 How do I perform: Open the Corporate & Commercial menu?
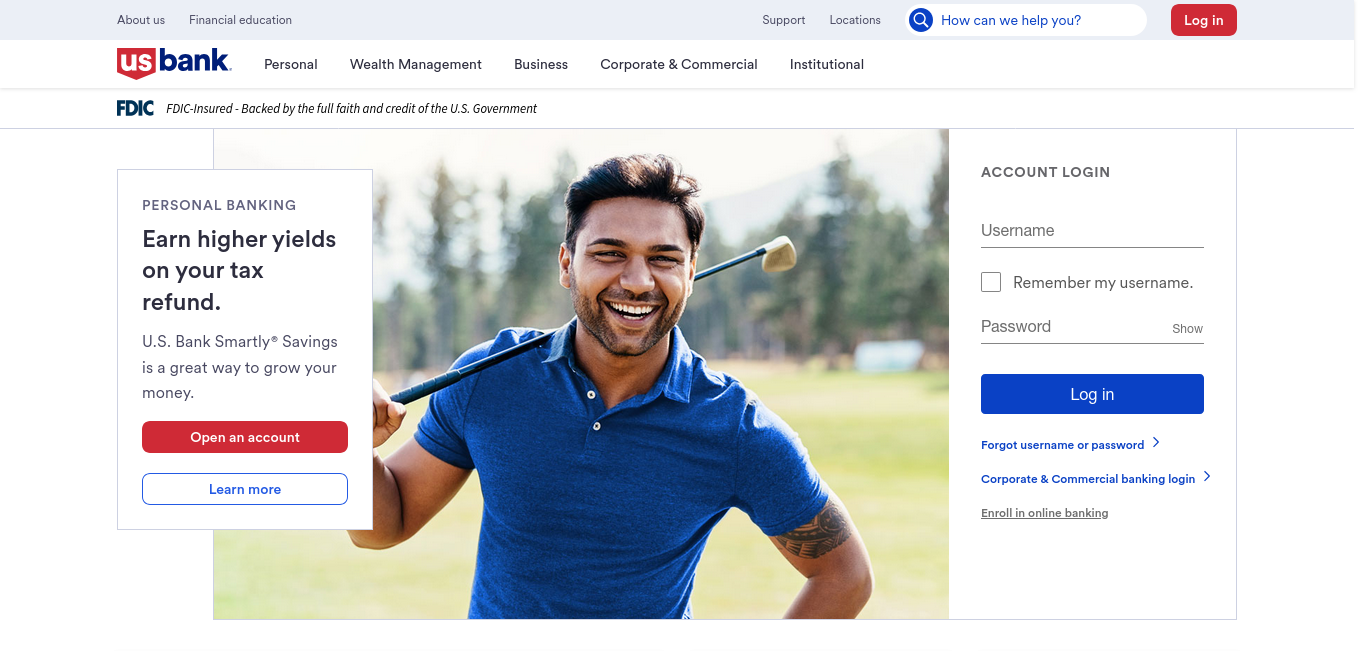679,64
